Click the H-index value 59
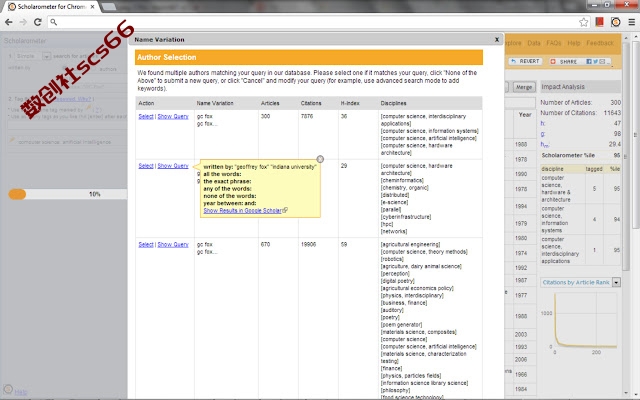The height and width of the screenshot is (400, 640). coord(344,244)
